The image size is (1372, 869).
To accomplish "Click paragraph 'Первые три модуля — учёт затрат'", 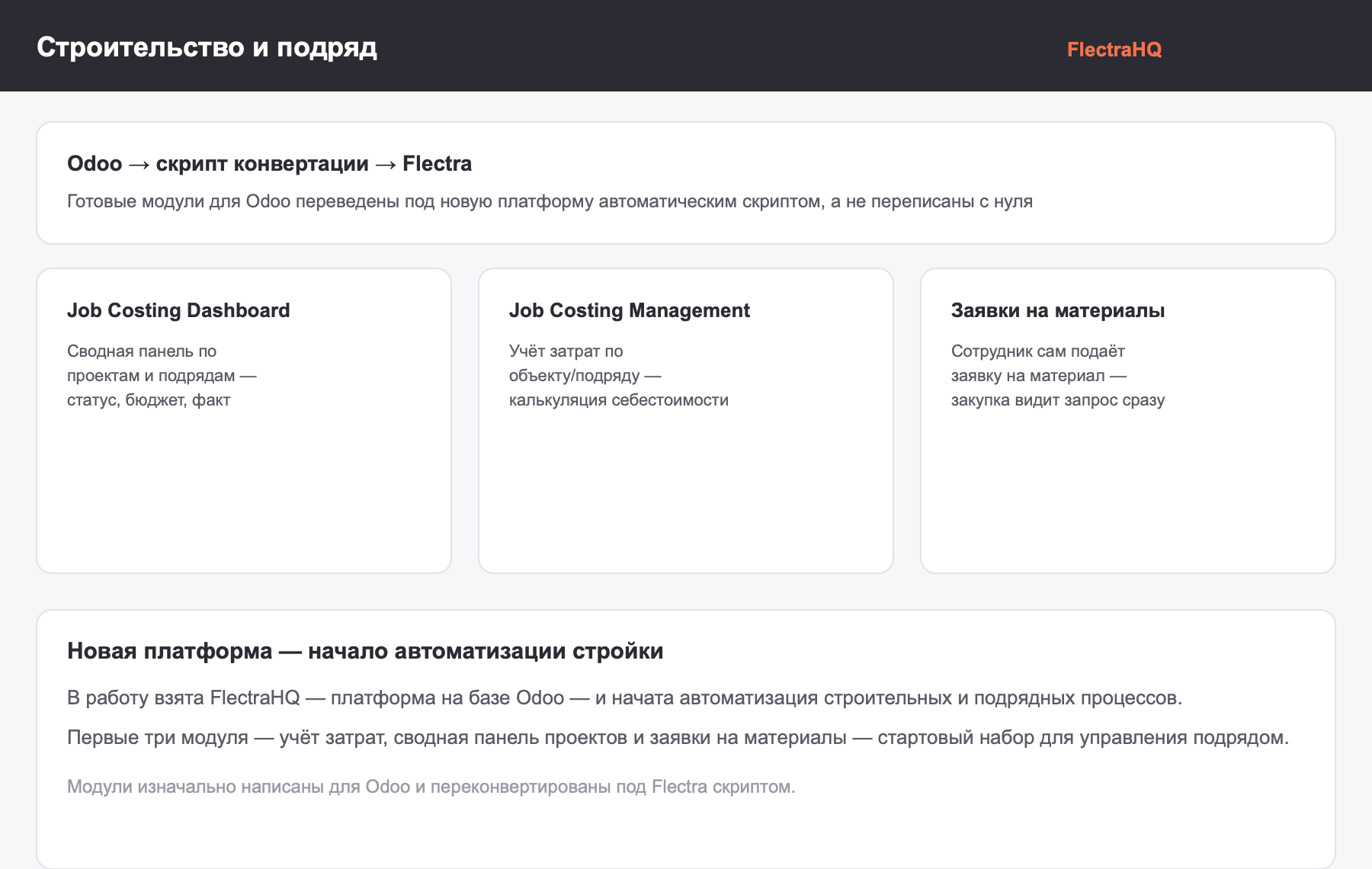I will coord(678,737).
